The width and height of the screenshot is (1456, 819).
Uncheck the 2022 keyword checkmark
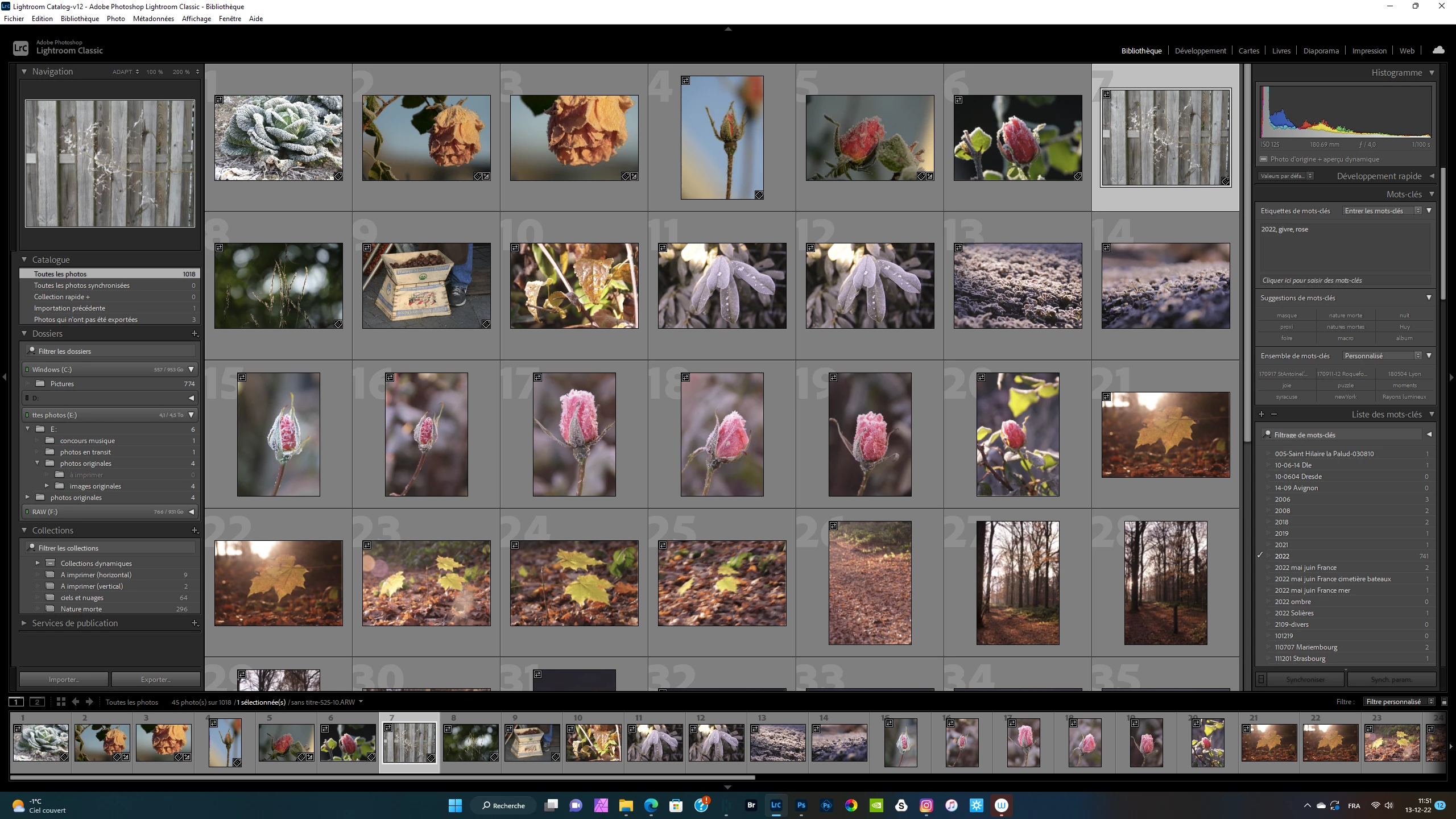[1260, 556]
